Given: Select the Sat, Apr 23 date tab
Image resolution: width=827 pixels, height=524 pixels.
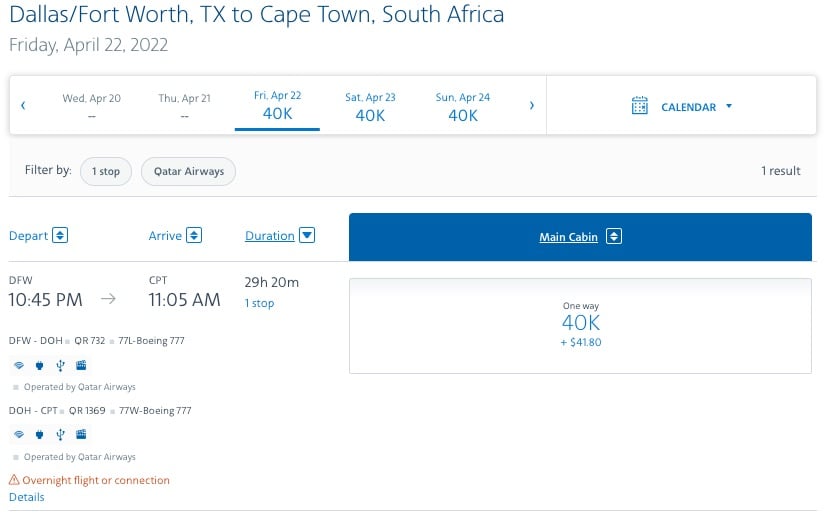Looking at the screenshot, I should coord(370,107).
